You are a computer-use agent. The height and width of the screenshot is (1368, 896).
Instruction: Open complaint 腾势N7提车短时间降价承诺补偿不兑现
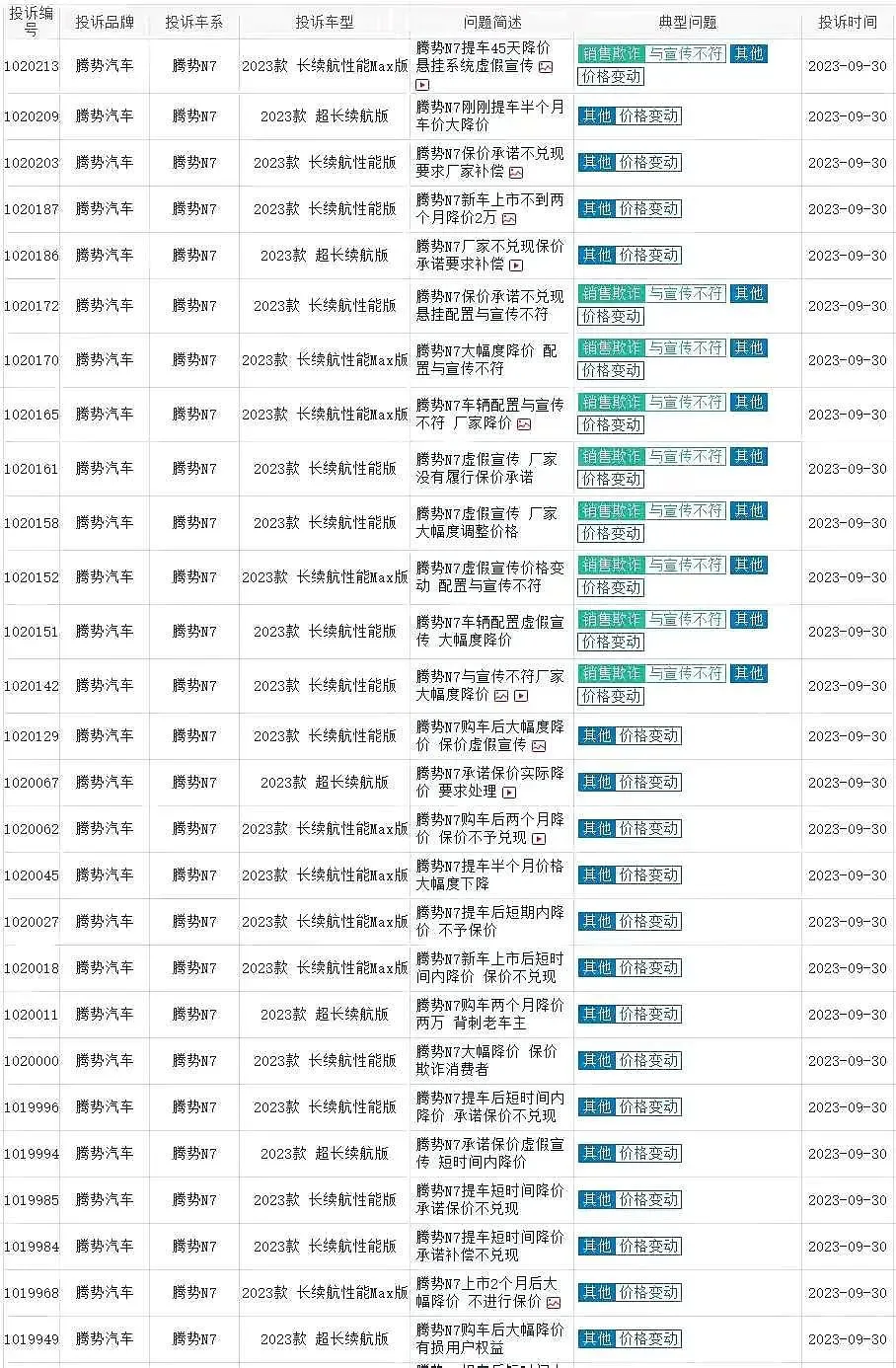click(x=490, y=1247)
